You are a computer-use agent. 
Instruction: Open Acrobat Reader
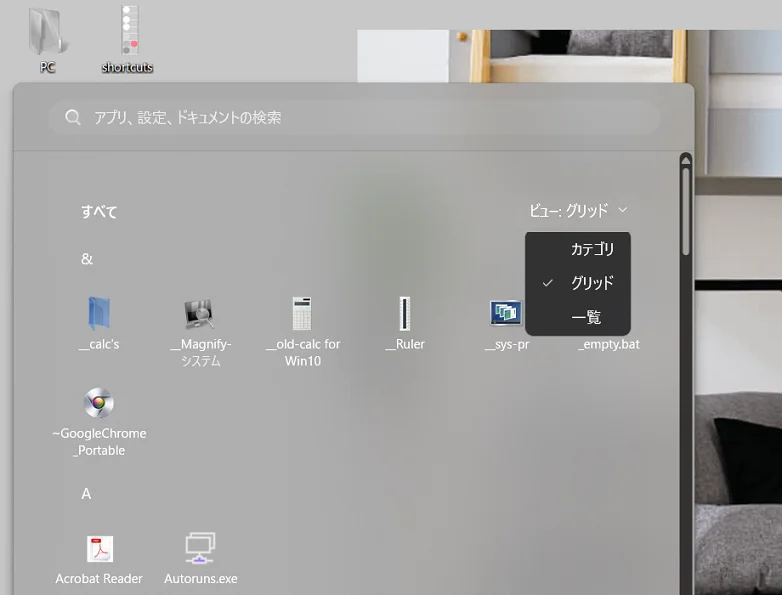click(99, 549)
